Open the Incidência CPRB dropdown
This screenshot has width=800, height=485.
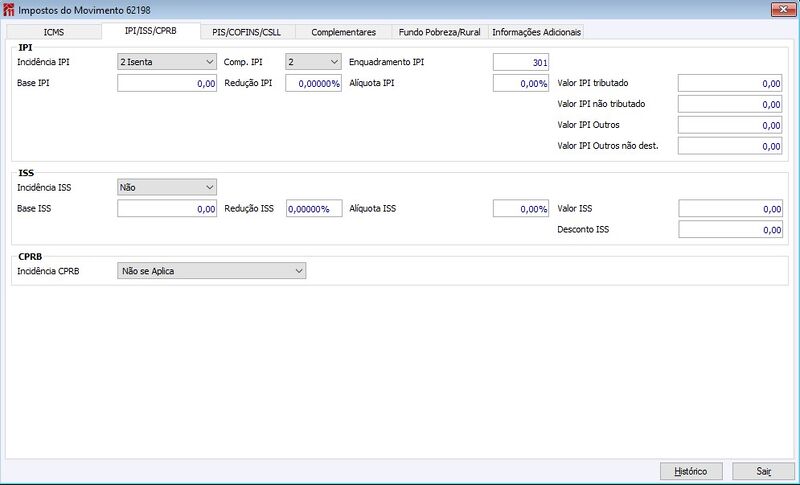[212, 271]
